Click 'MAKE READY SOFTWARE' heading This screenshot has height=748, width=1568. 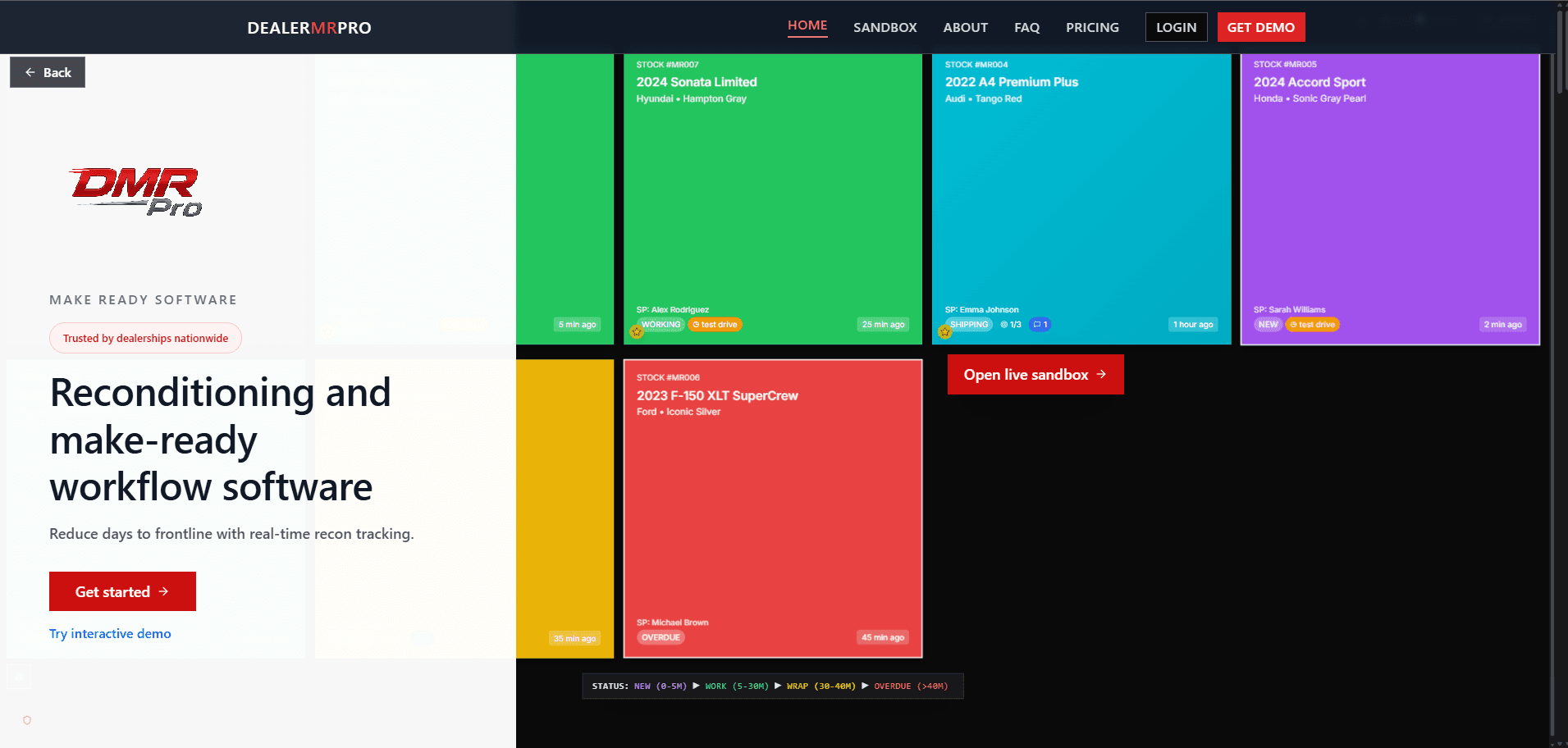coord(144,300)
